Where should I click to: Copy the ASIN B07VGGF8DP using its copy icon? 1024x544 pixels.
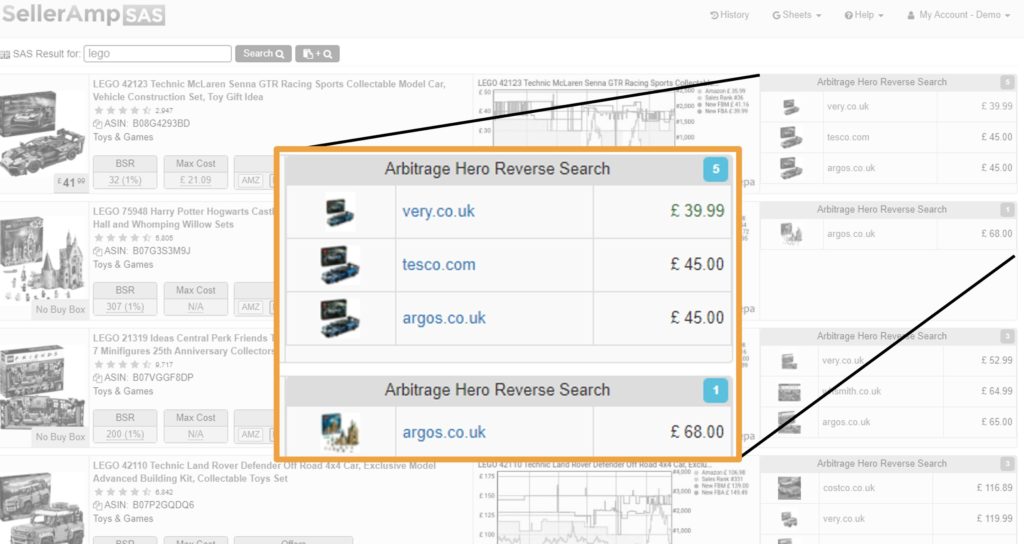pyautogui.click(x=97, y=377)
